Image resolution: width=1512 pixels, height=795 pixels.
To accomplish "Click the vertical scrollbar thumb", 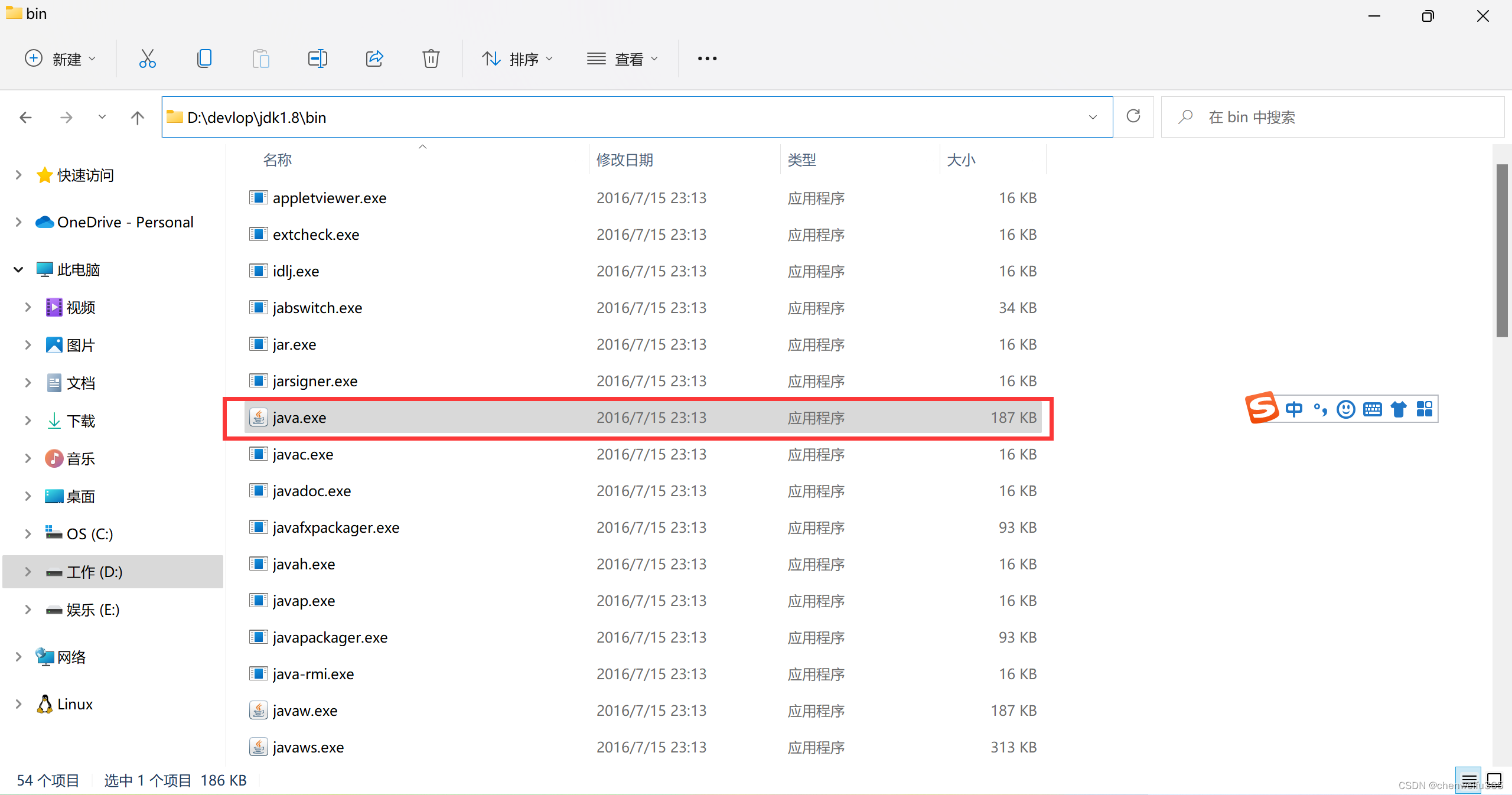I will 1501,251.
